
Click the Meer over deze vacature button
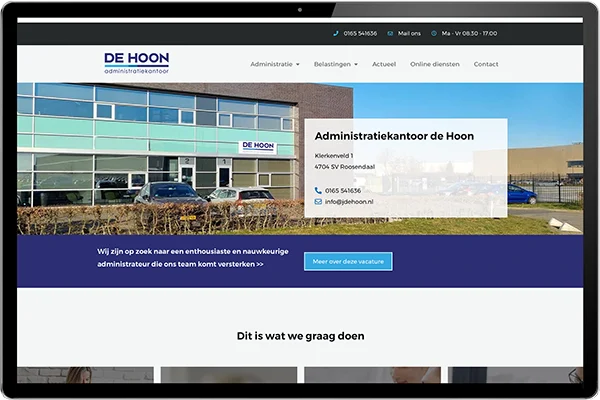tap(348, 261)
